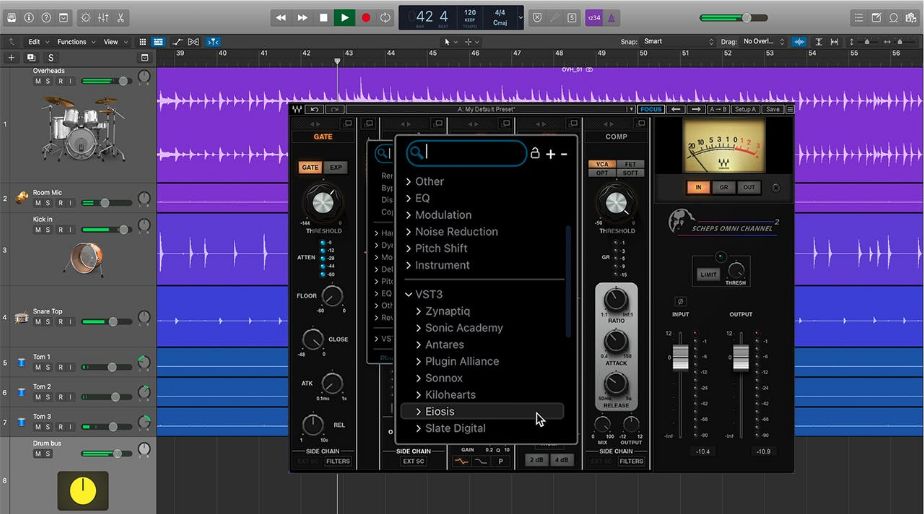The width and height of the screenshot is (924, 514).
Task: Open the Waves plugin menu icon
Action: pos(790,109)
